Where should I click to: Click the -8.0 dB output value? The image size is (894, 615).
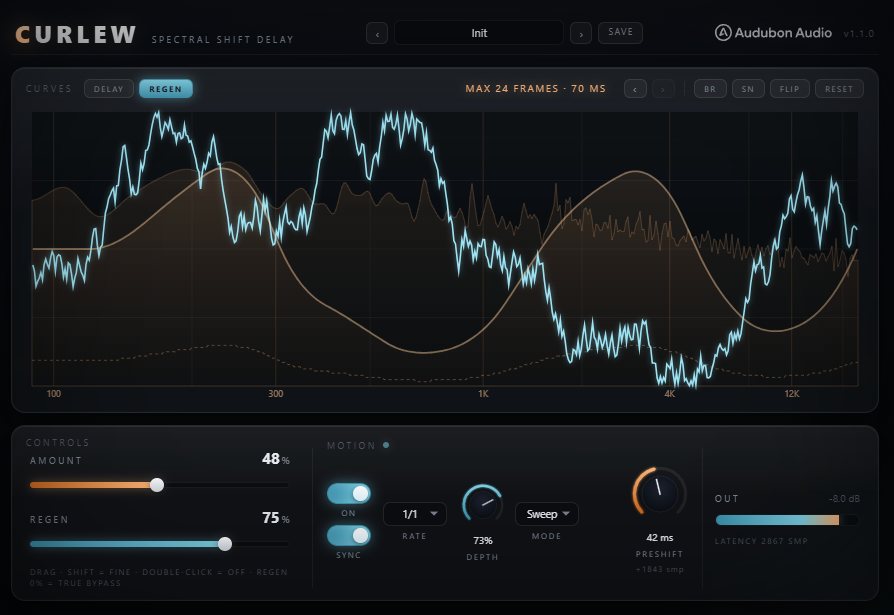844,499
